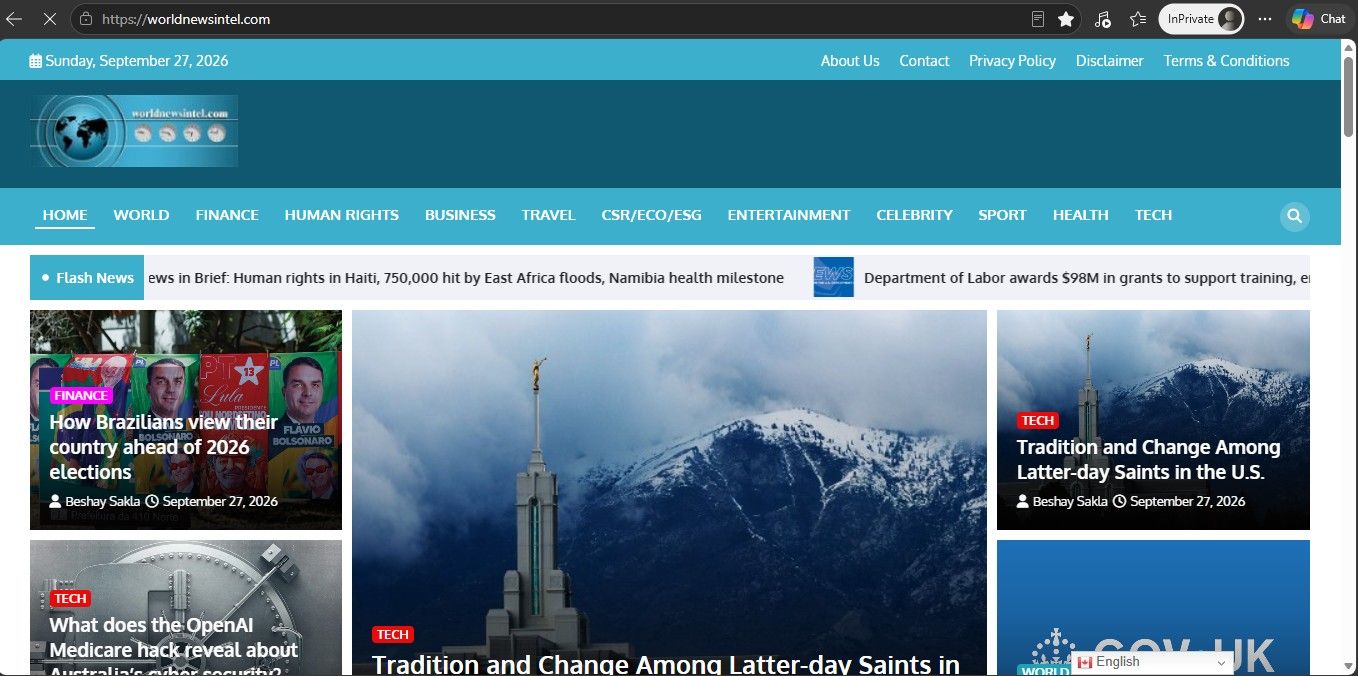Viewport: 1358px width, 676px height.
Task: Open Copilot Chat button
Action: (1318, 19)
